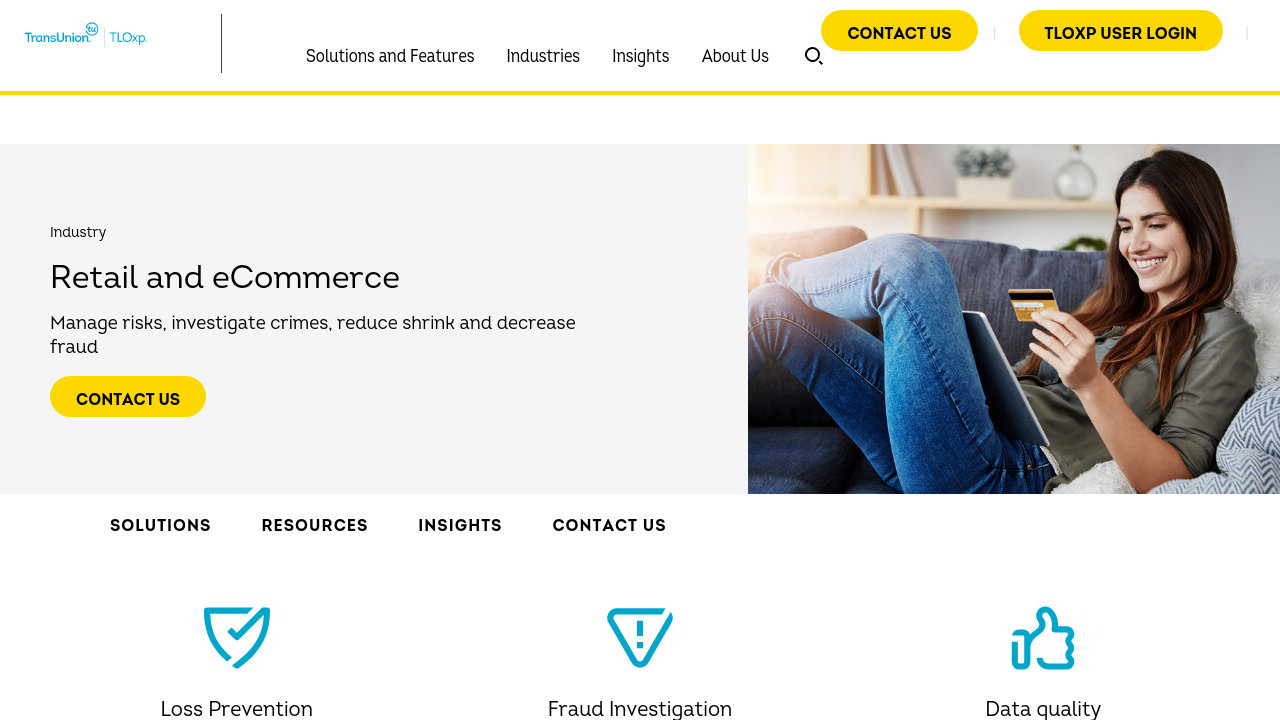Switch to the Insights section tab
This screenshot has width=1280, height=720.
click(460, 525)
